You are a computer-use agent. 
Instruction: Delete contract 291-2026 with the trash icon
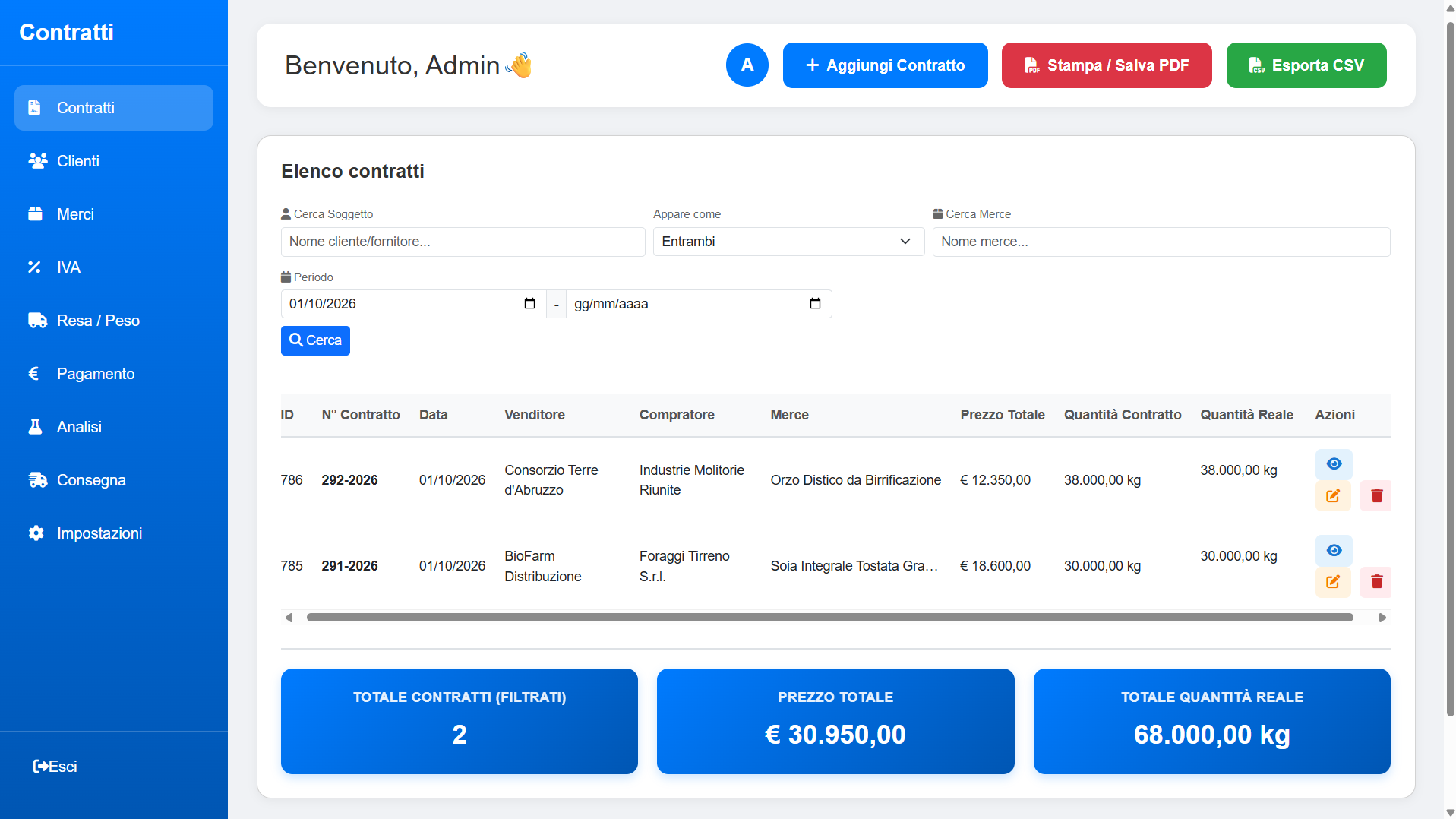[x=1376, y=582]
